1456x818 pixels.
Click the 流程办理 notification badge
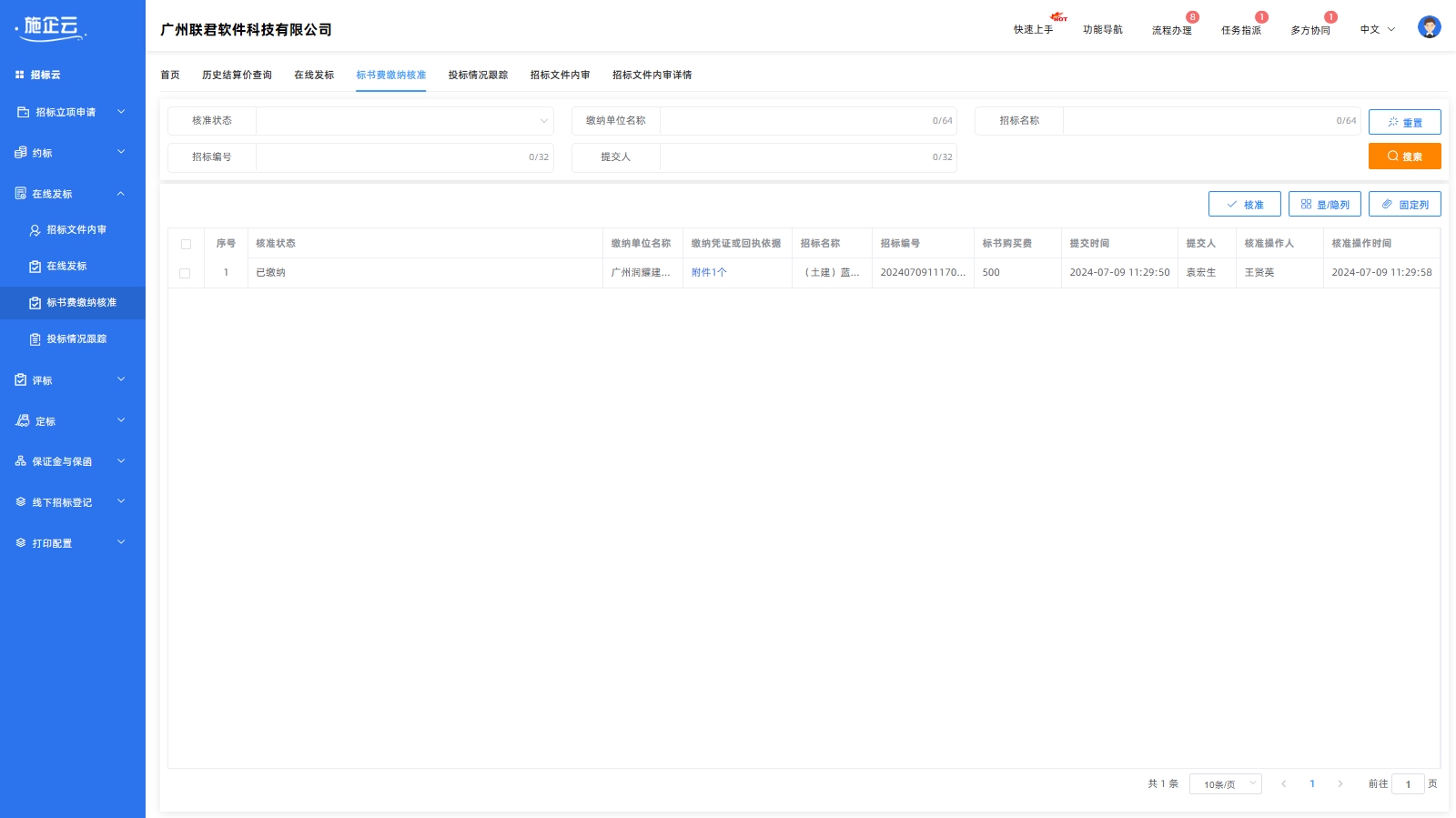[1192, 17]
